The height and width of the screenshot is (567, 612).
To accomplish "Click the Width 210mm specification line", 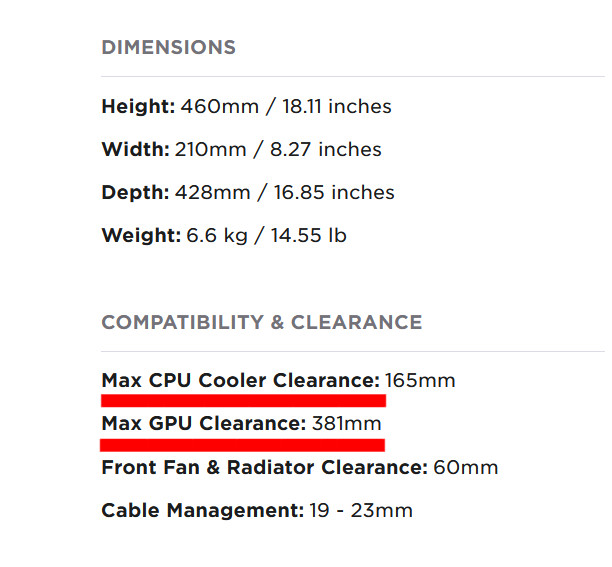I will click(241, 149).
